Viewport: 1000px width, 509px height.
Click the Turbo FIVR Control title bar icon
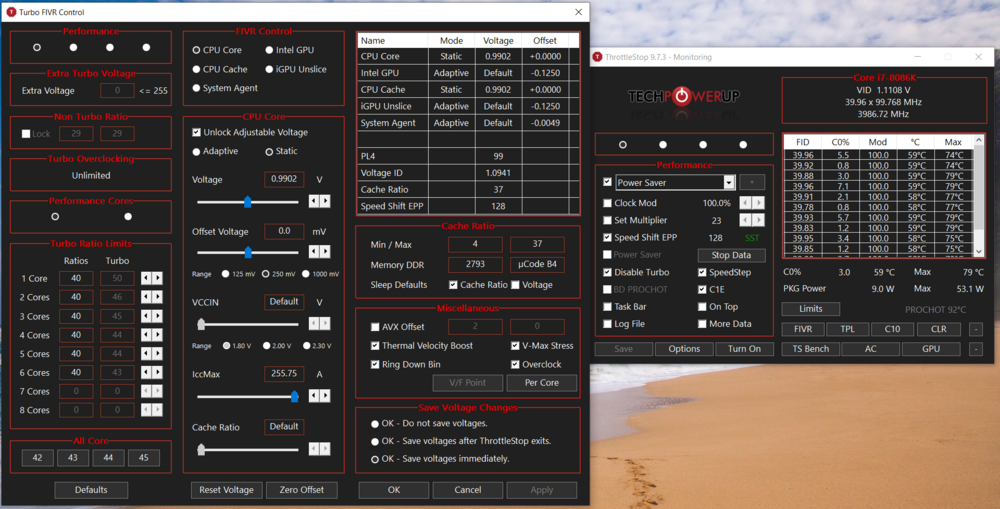(x=11, y=12)
